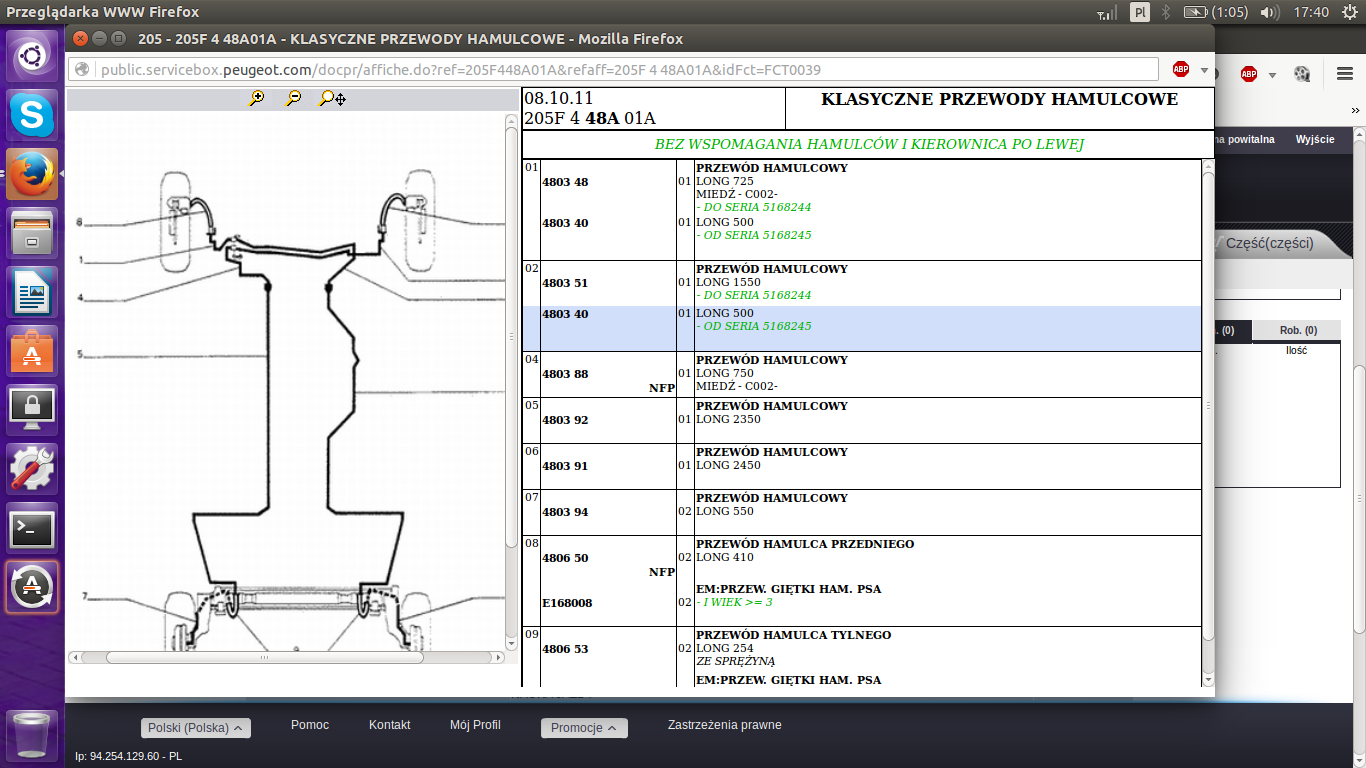Click the zoom out magnifier icon
1366x768 pixels.
coord(293,98)
